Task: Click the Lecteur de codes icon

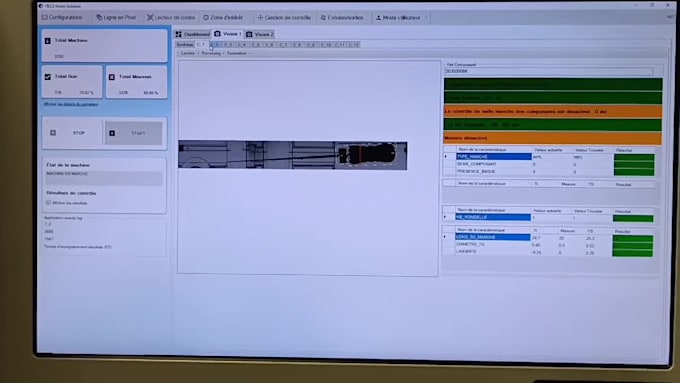Action: [150, 17]
